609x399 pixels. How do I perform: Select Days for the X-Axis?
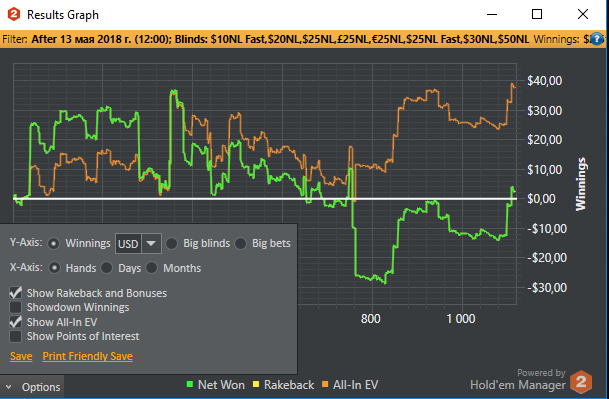106,268
